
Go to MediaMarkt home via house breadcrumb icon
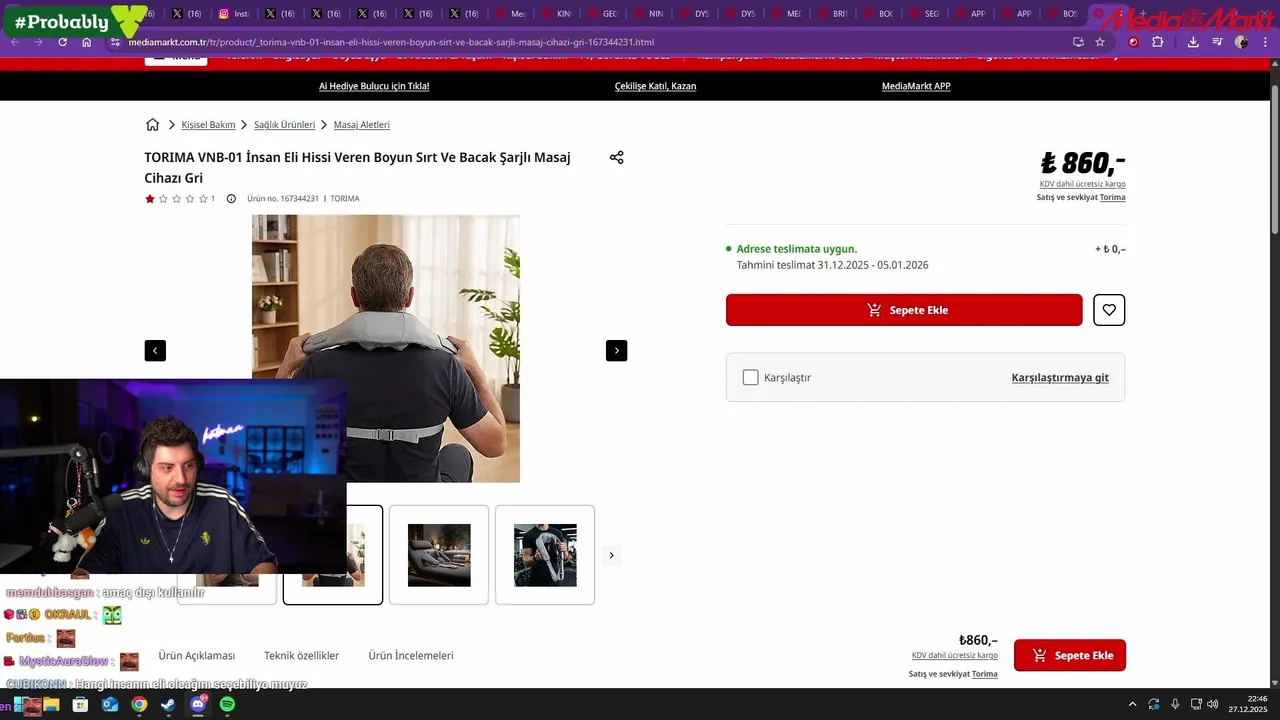pos(152,125)
